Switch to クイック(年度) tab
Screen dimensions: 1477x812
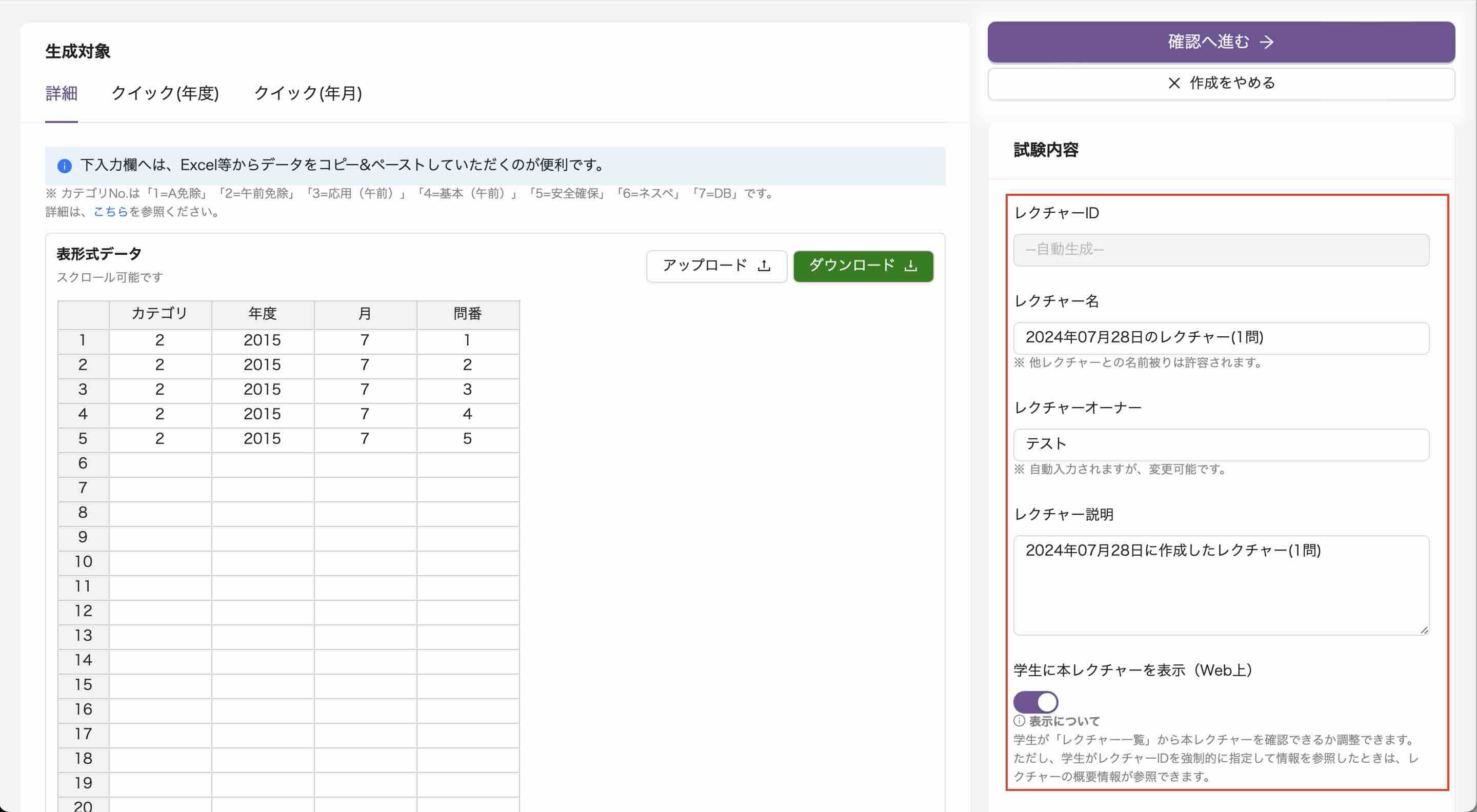click(165, 93)
